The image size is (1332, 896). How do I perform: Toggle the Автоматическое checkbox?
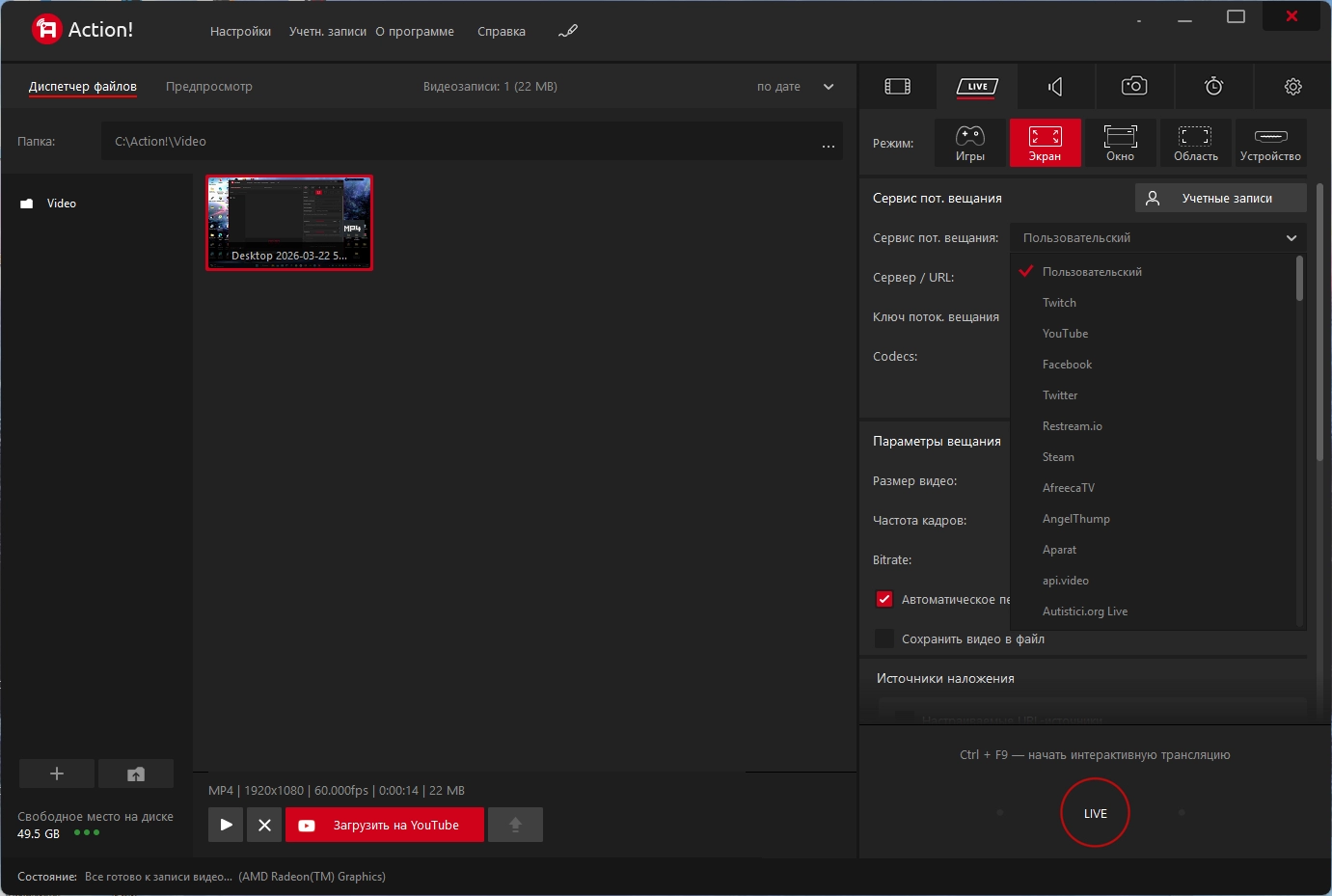884,599
